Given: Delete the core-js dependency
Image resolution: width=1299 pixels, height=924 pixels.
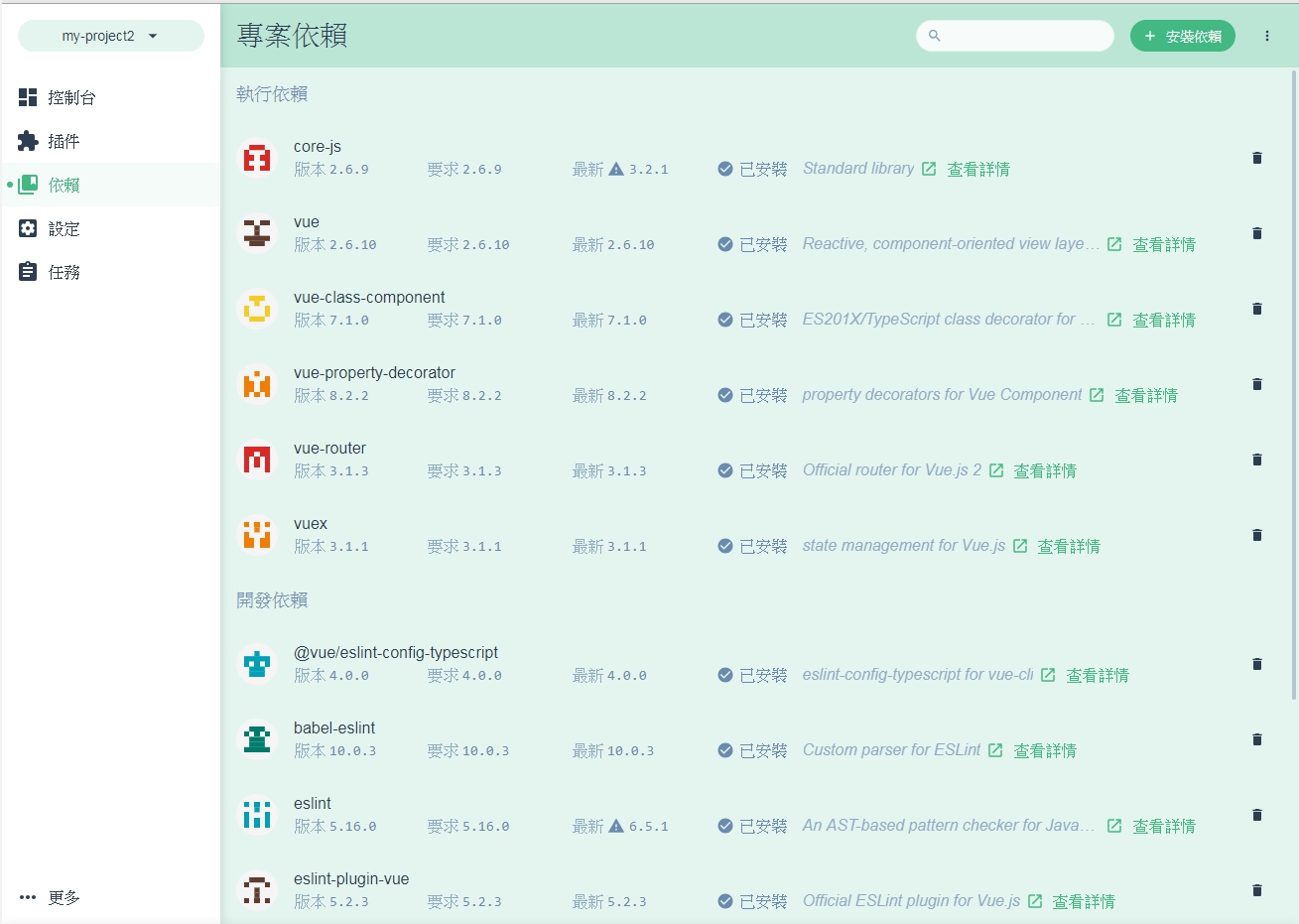Looking at the screenshot, I should click(1257, 158).
